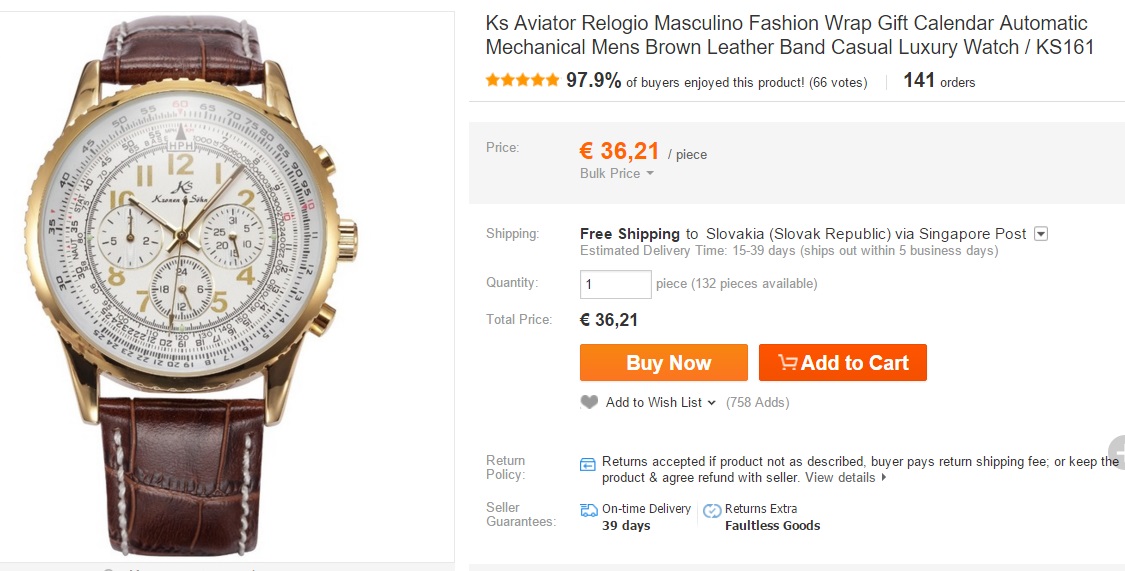This screenshot has width=1125, height=571.
Task: Expand the Add to Wish List chevron
Action: (712, 403)
